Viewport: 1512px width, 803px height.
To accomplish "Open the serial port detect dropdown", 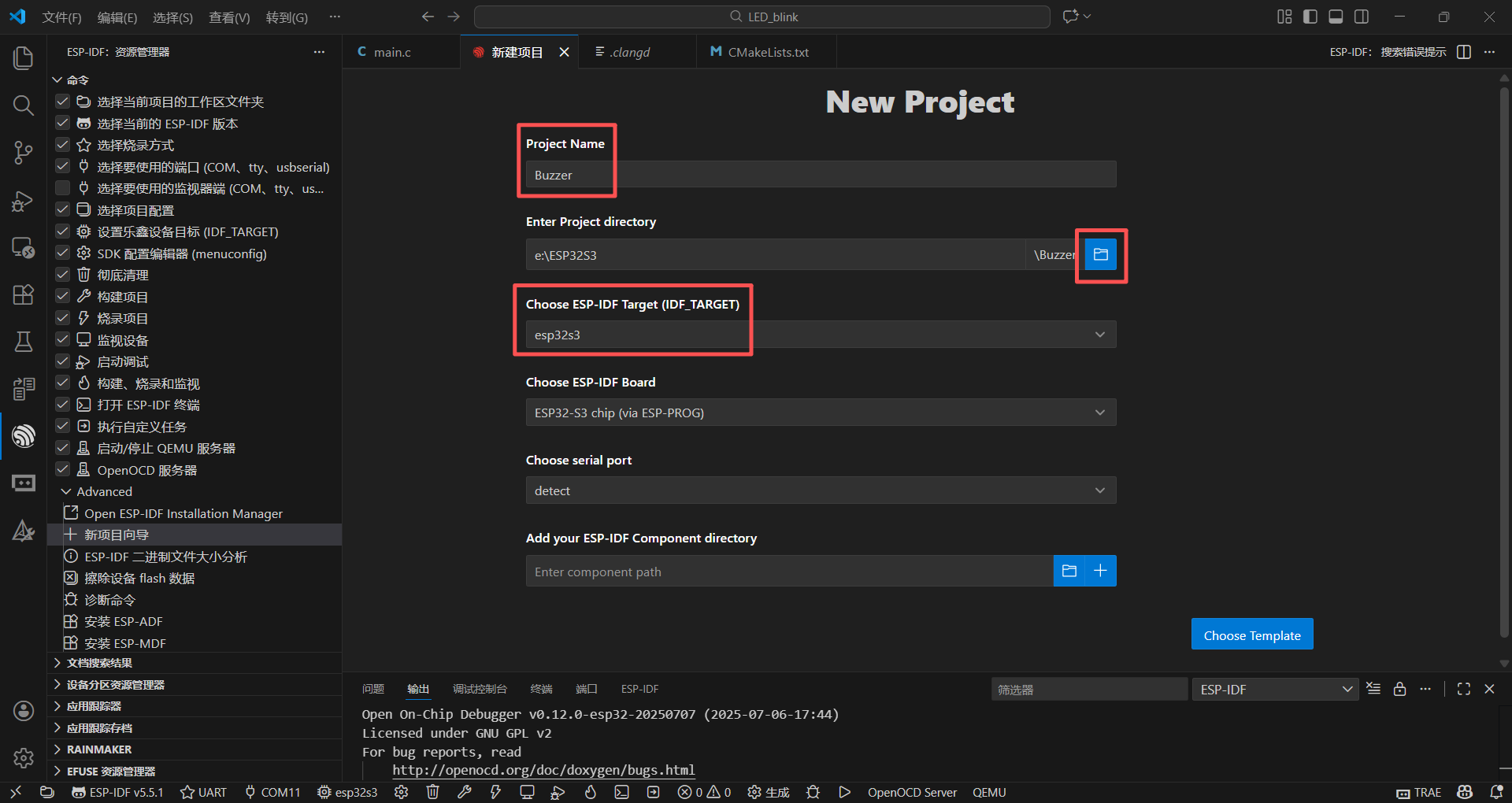I will (821, 490).
